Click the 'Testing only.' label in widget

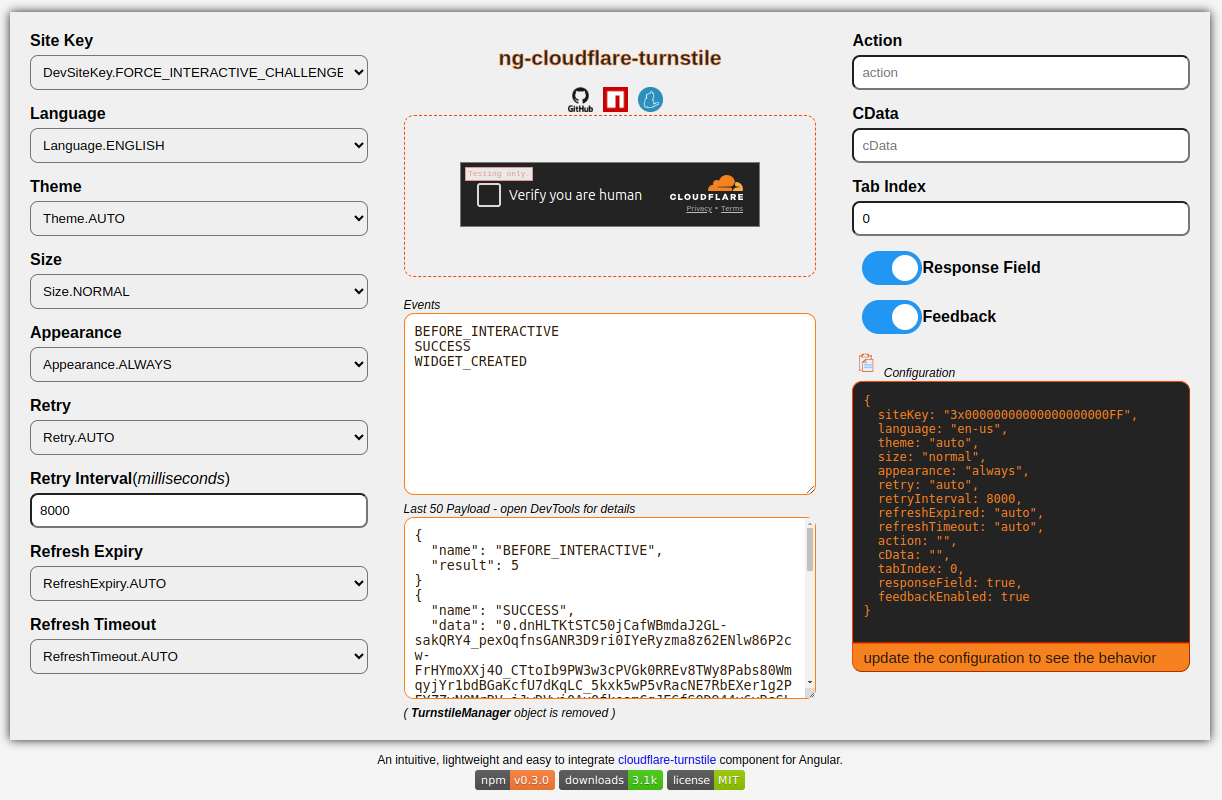tap(498, 174)
